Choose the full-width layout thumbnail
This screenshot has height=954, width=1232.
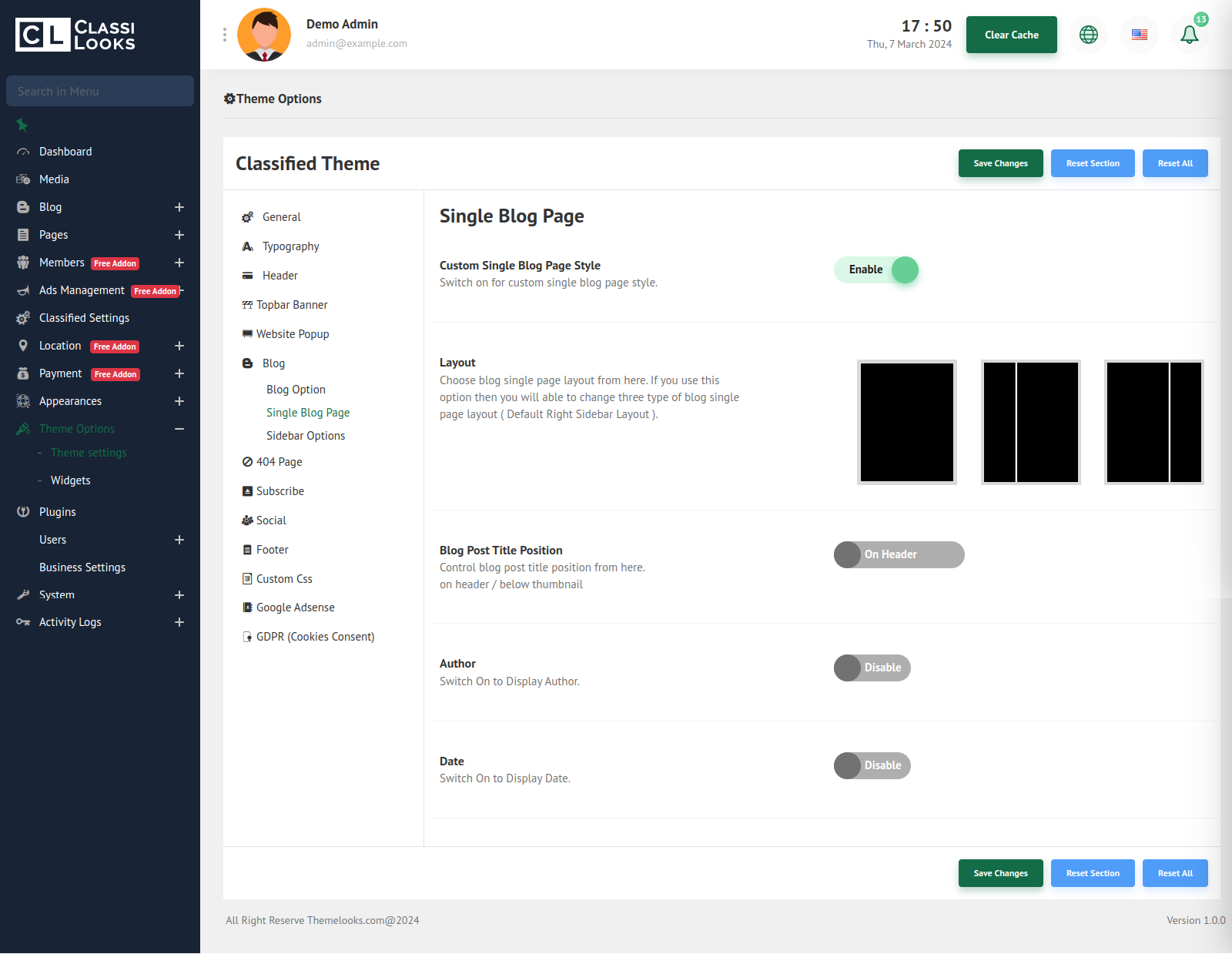(907, 422)
